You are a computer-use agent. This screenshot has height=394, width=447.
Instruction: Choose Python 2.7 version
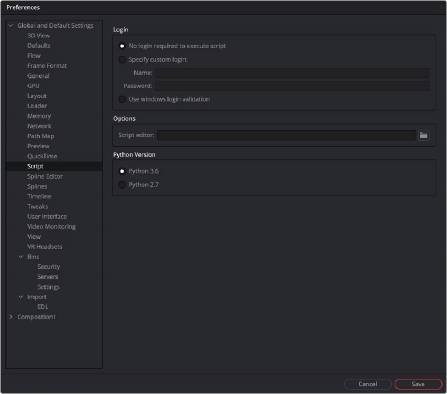122,185
